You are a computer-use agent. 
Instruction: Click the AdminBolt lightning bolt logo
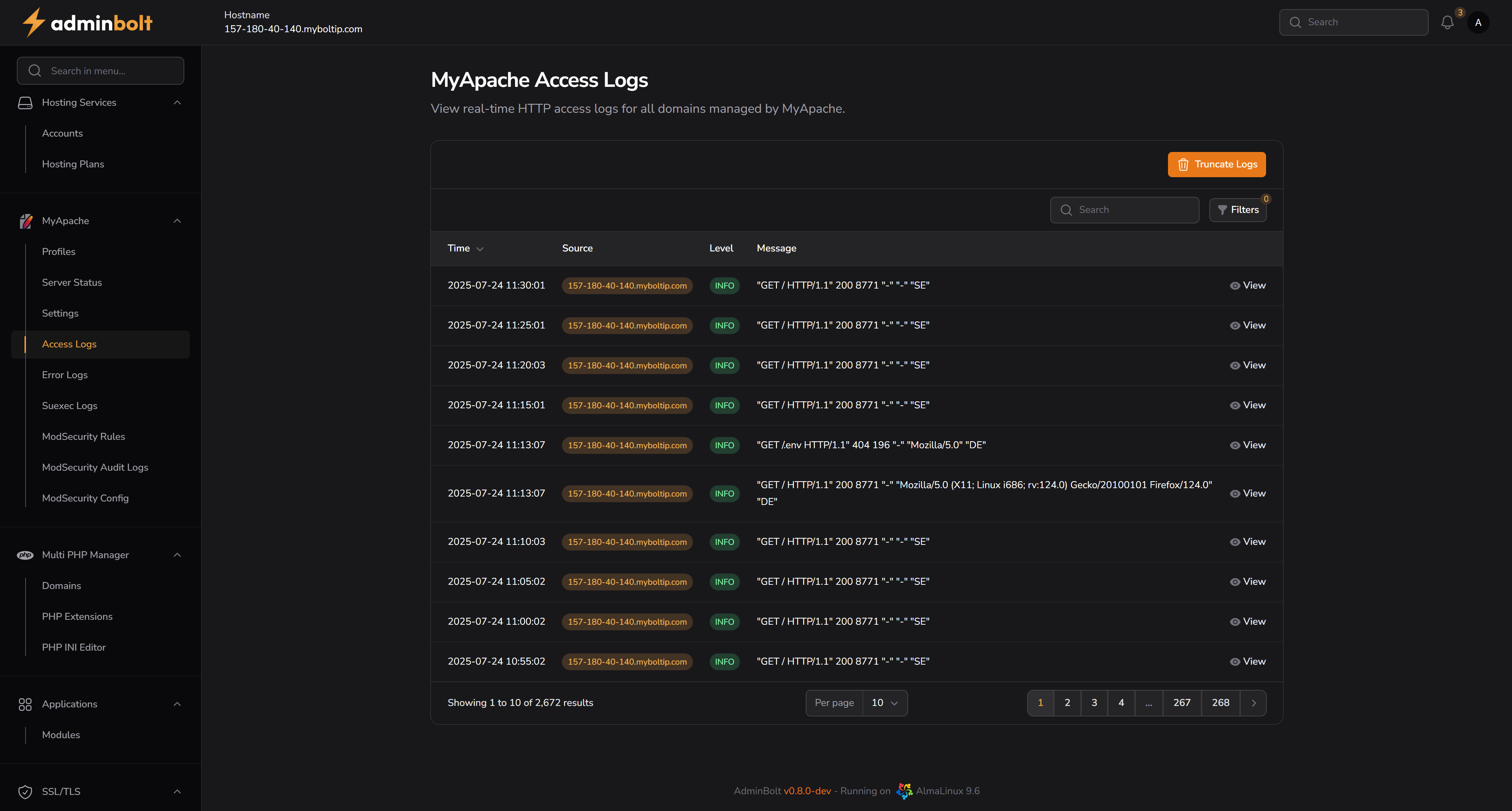pos(34,22)
